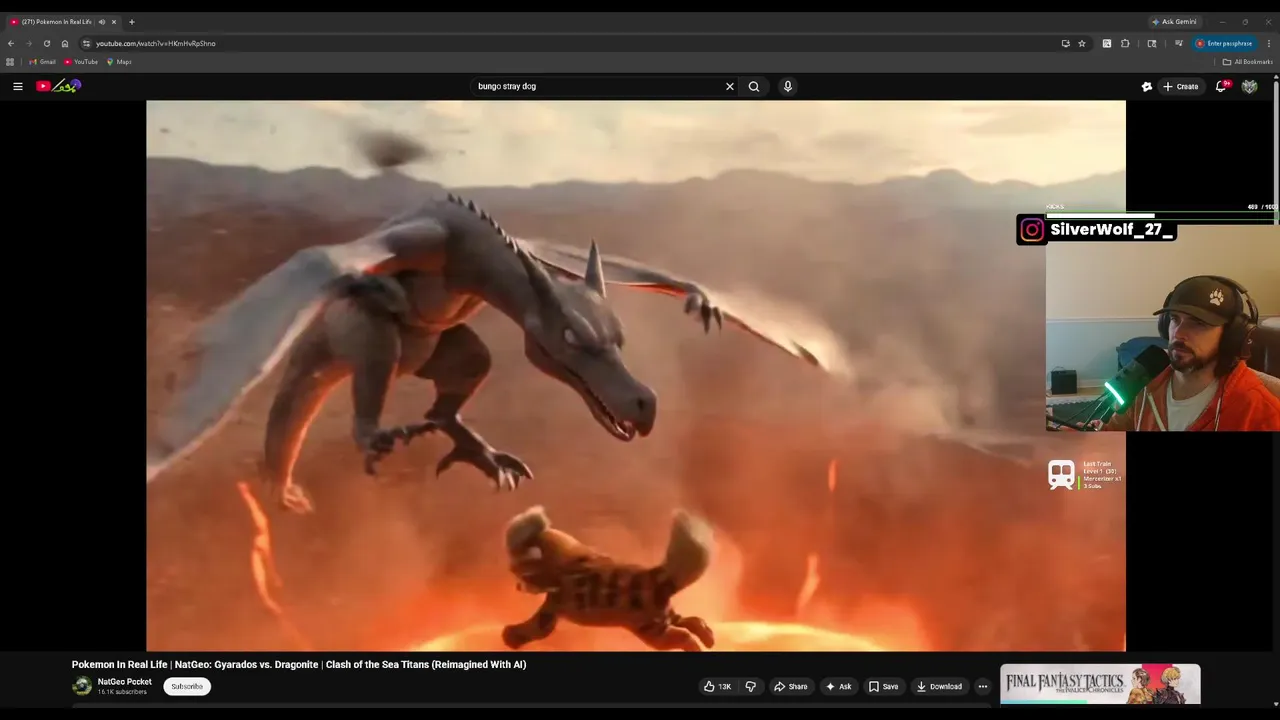Open media controls toolbar icon
1280x720 pixels.
[1179, 43]
